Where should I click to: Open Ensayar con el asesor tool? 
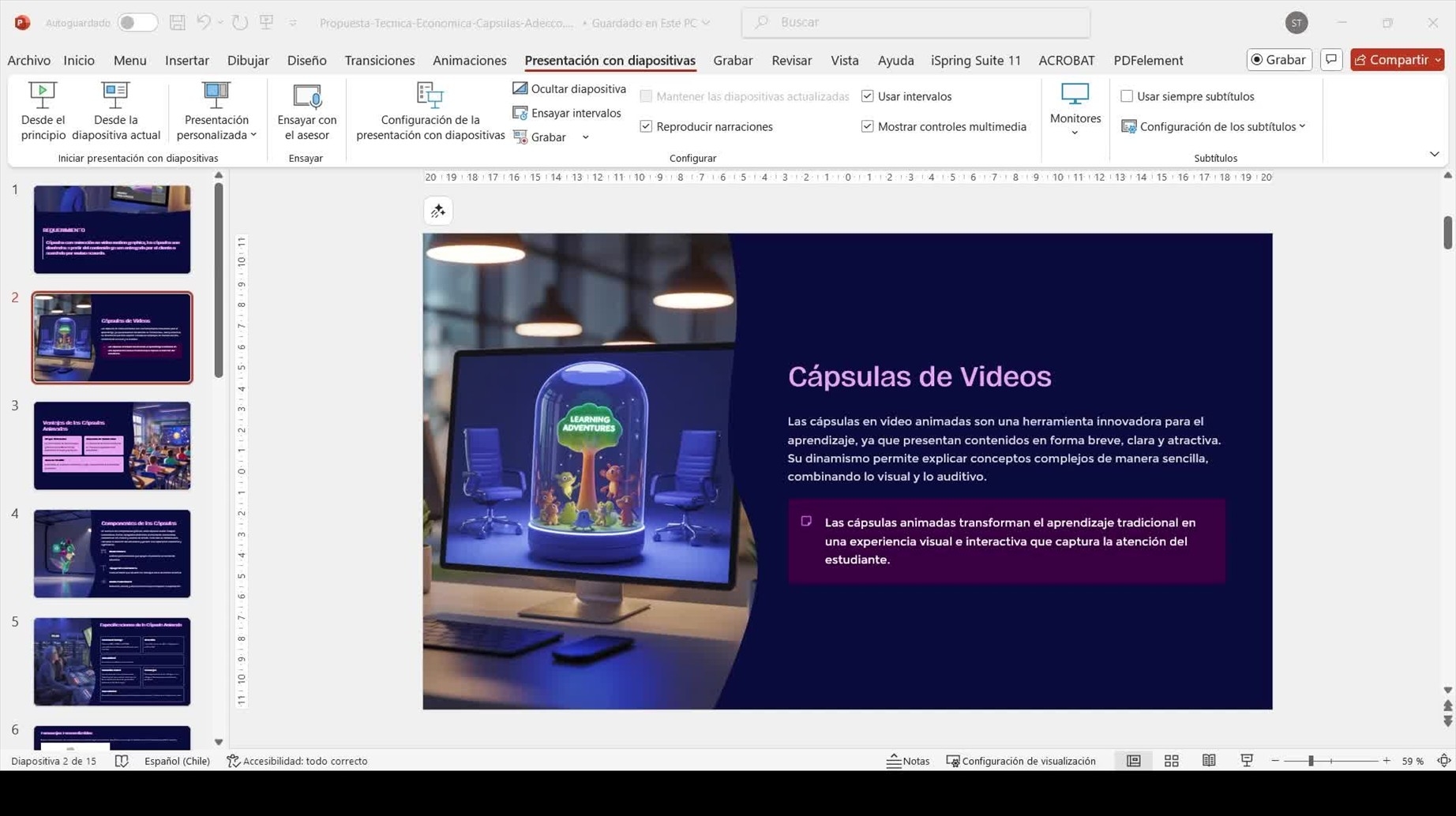(306, 95)
